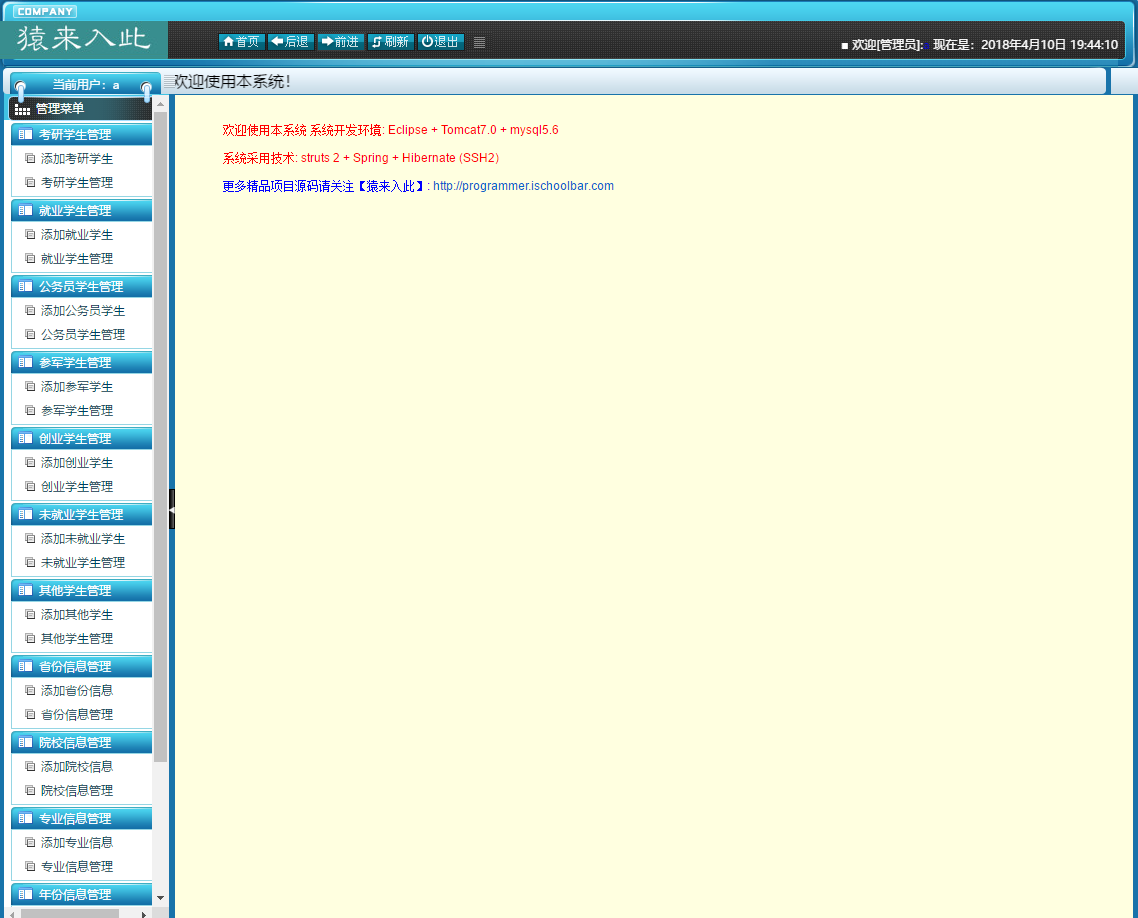Select 添加专业信息 entry
This screenshot has width=1138, height=918.
pos(76,843)
